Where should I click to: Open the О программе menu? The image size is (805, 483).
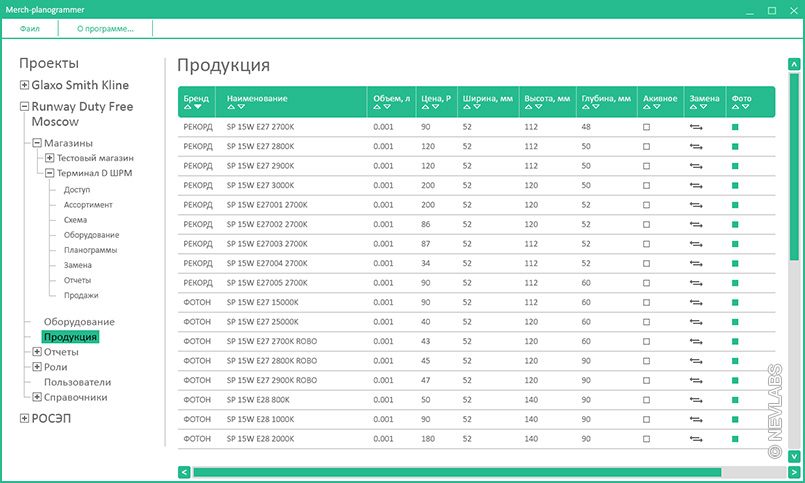point(105,28)
